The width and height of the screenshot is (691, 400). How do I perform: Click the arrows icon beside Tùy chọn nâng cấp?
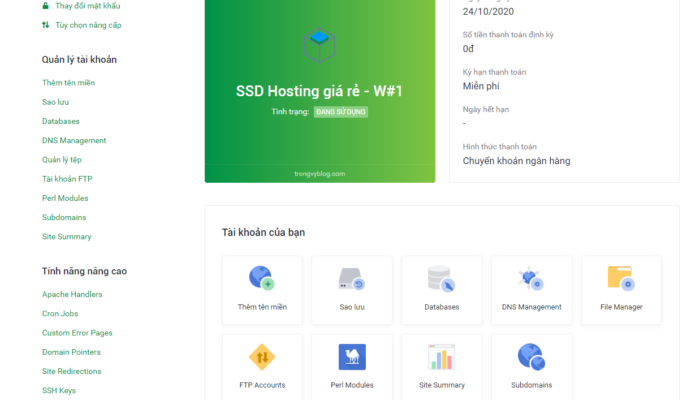click(45, 25)
